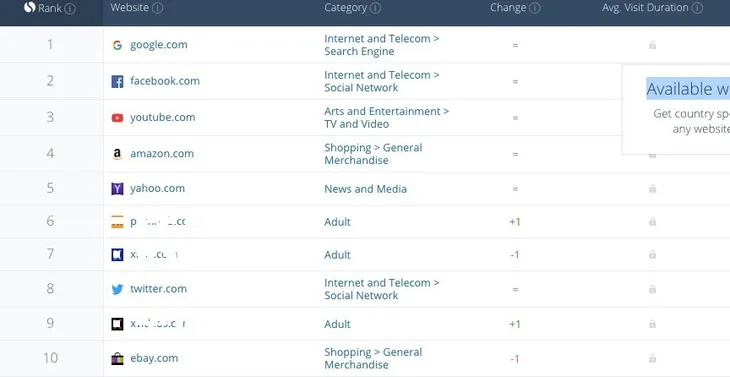Click the lock icon in google.com row

tap(652, 45)
